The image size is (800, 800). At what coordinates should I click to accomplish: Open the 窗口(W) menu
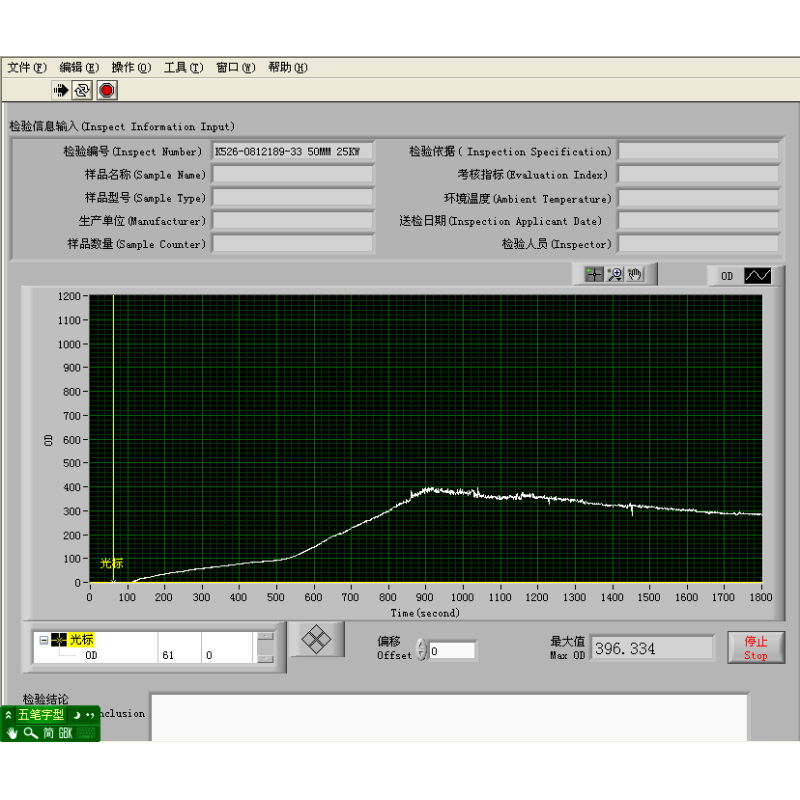(236, 67)
